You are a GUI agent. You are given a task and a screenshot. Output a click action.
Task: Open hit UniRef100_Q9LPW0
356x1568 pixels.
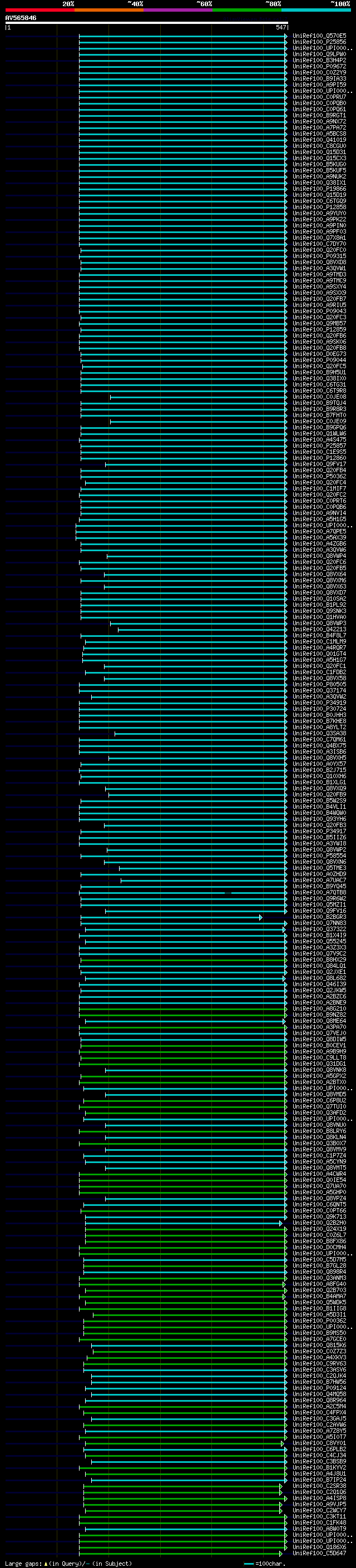pos(319,54)
